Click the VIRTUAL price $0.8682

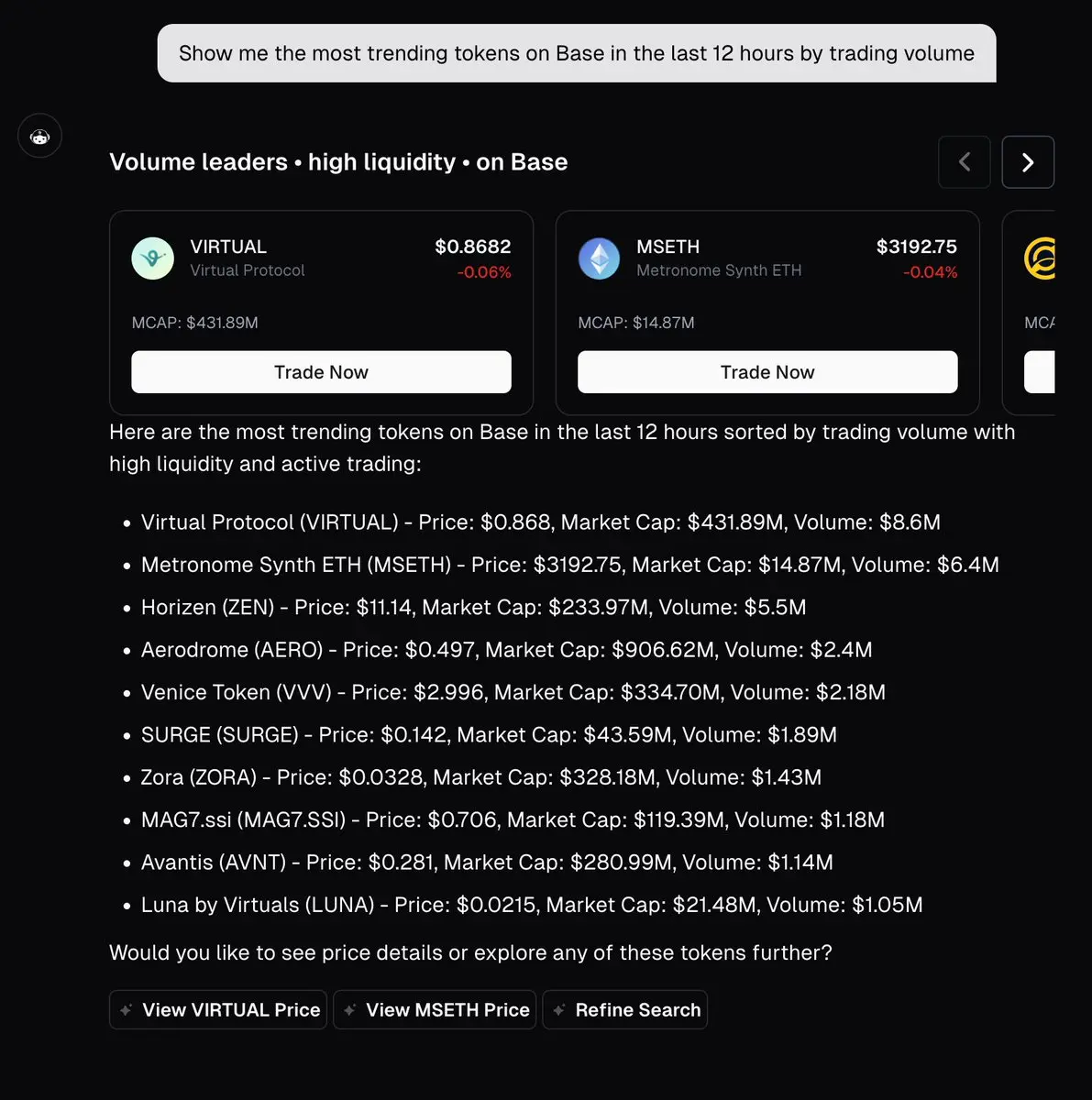(472, 247)
